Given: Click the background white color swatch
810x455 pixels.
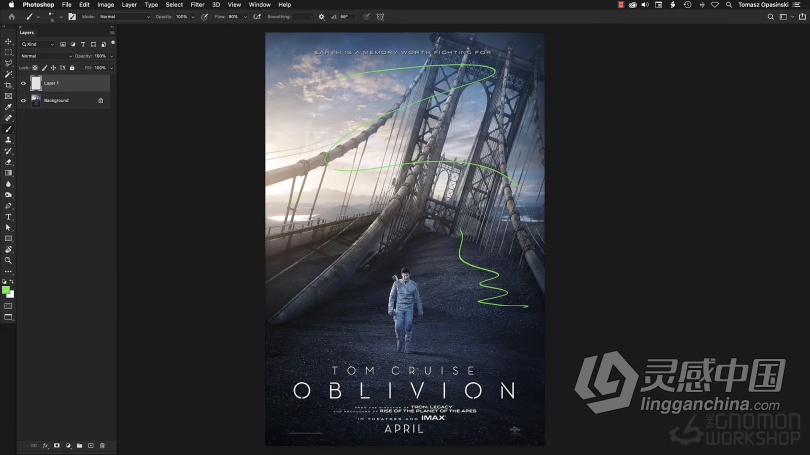Looking at the screenshot, I should 12,295.
